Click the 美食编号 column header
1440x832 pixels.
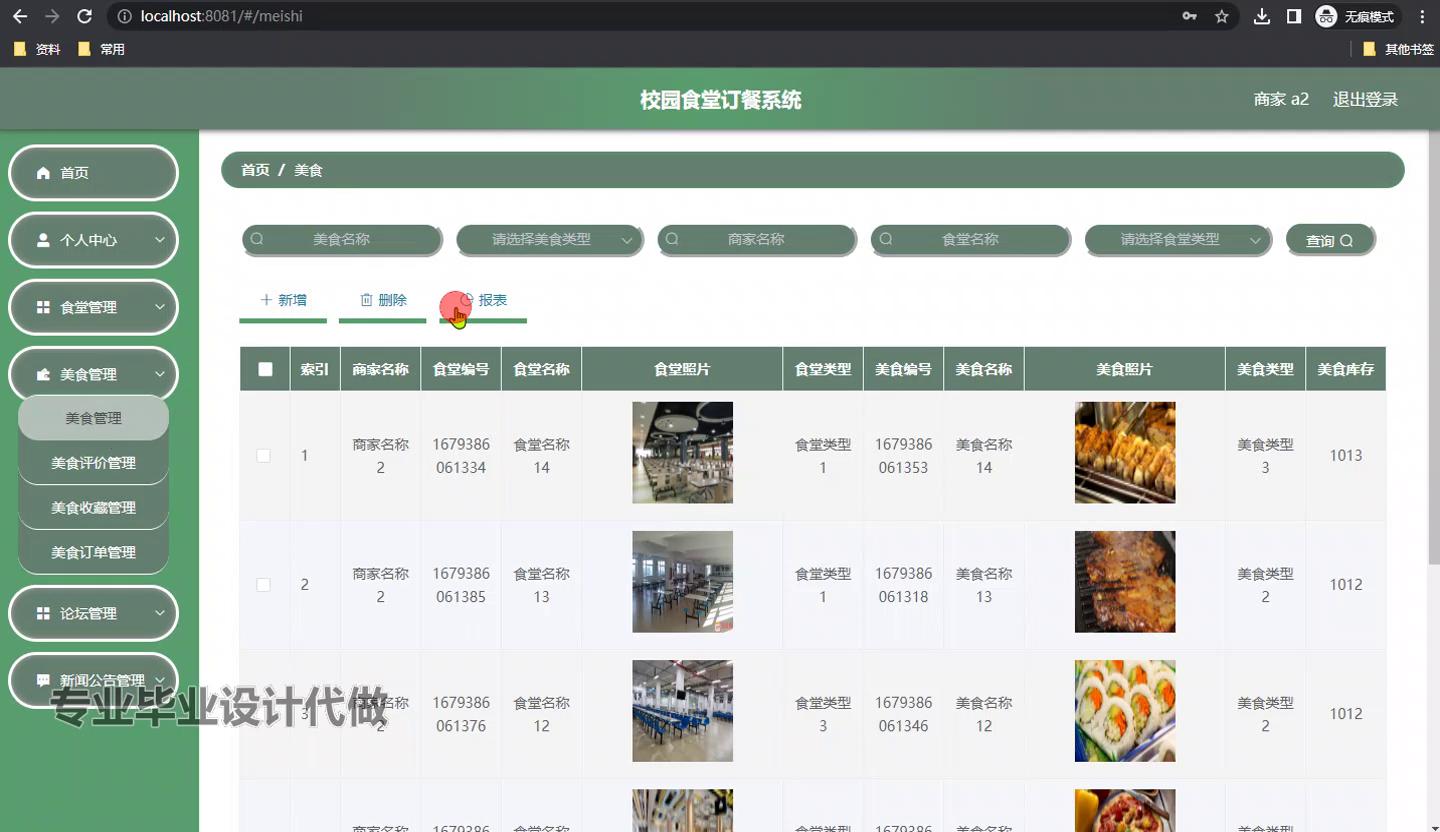tap(903, 369)
